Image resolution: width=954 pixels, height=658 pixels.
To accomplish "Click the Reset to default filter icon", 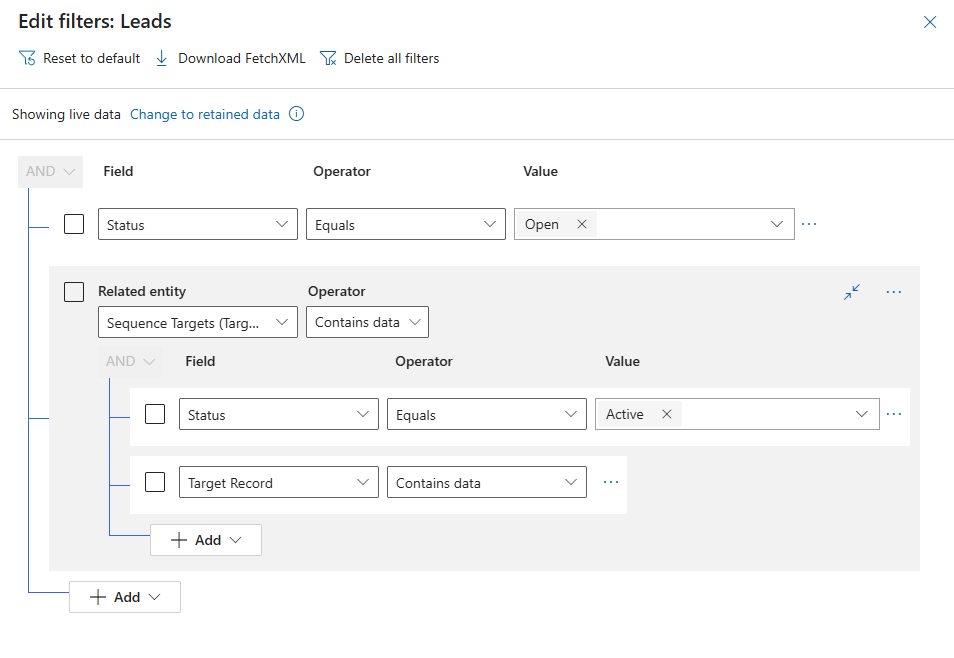I will [x=27, y=58].
